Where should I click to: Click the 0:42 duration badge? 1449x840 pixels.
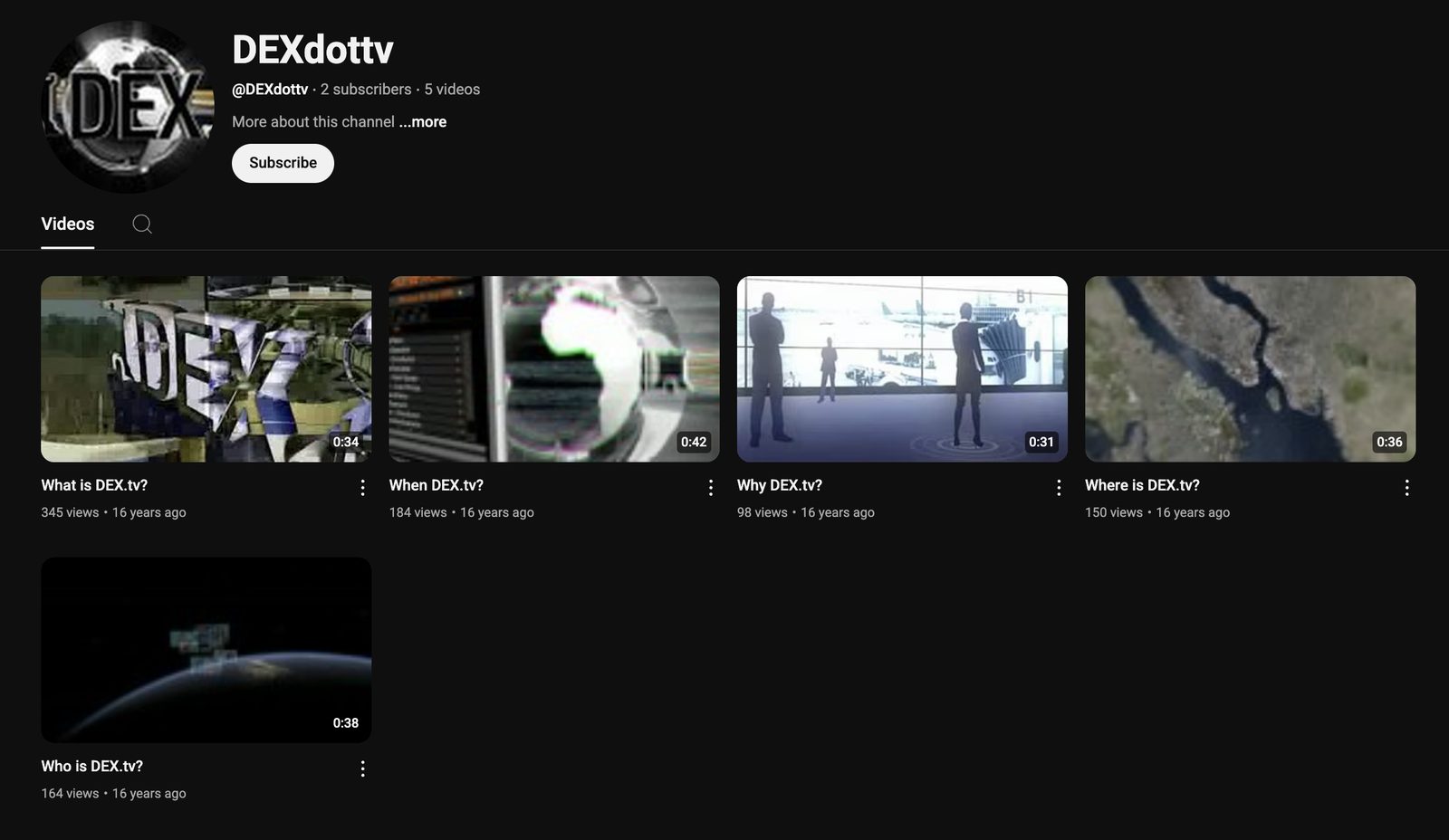694,442
